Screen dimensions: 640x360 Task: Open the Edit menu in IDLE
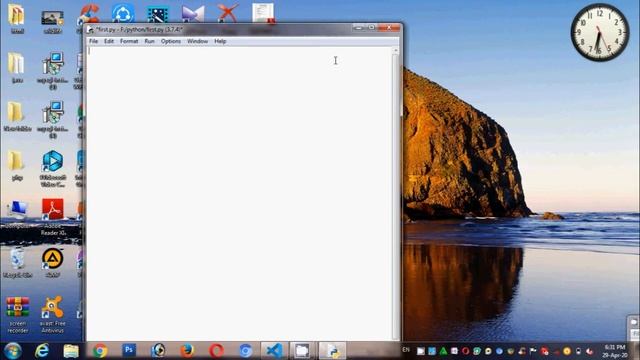click(109, 41)
